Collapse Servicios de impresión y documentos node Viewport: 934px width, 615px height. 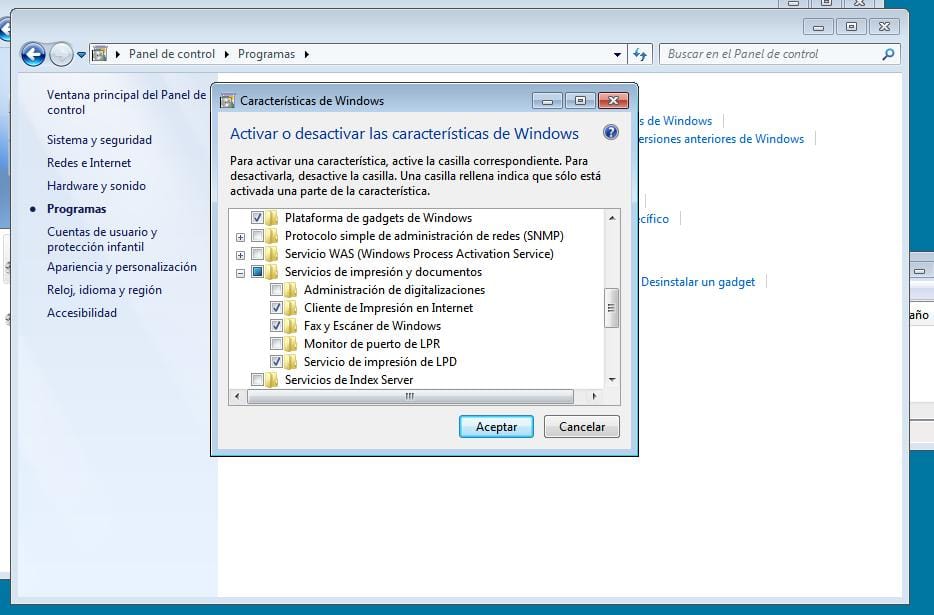point(240,272)
